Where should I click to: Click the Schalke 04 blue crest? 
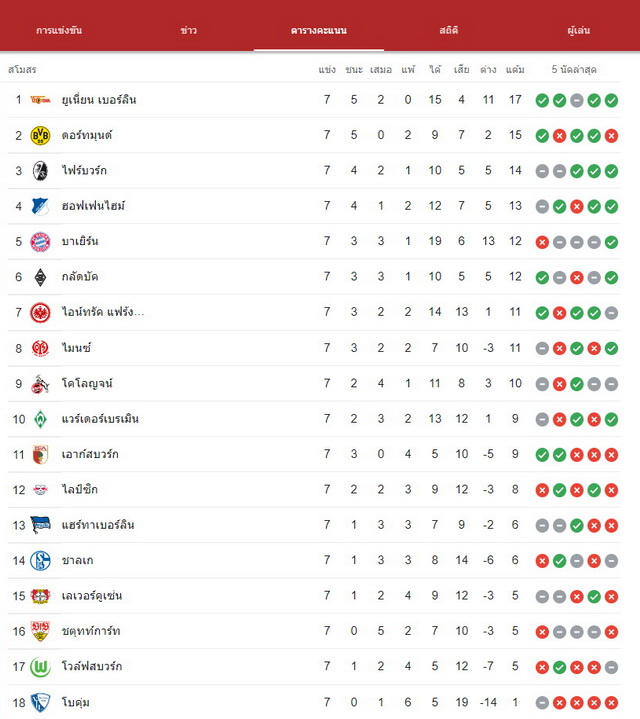pyautogui.click(x=40, y=560)
